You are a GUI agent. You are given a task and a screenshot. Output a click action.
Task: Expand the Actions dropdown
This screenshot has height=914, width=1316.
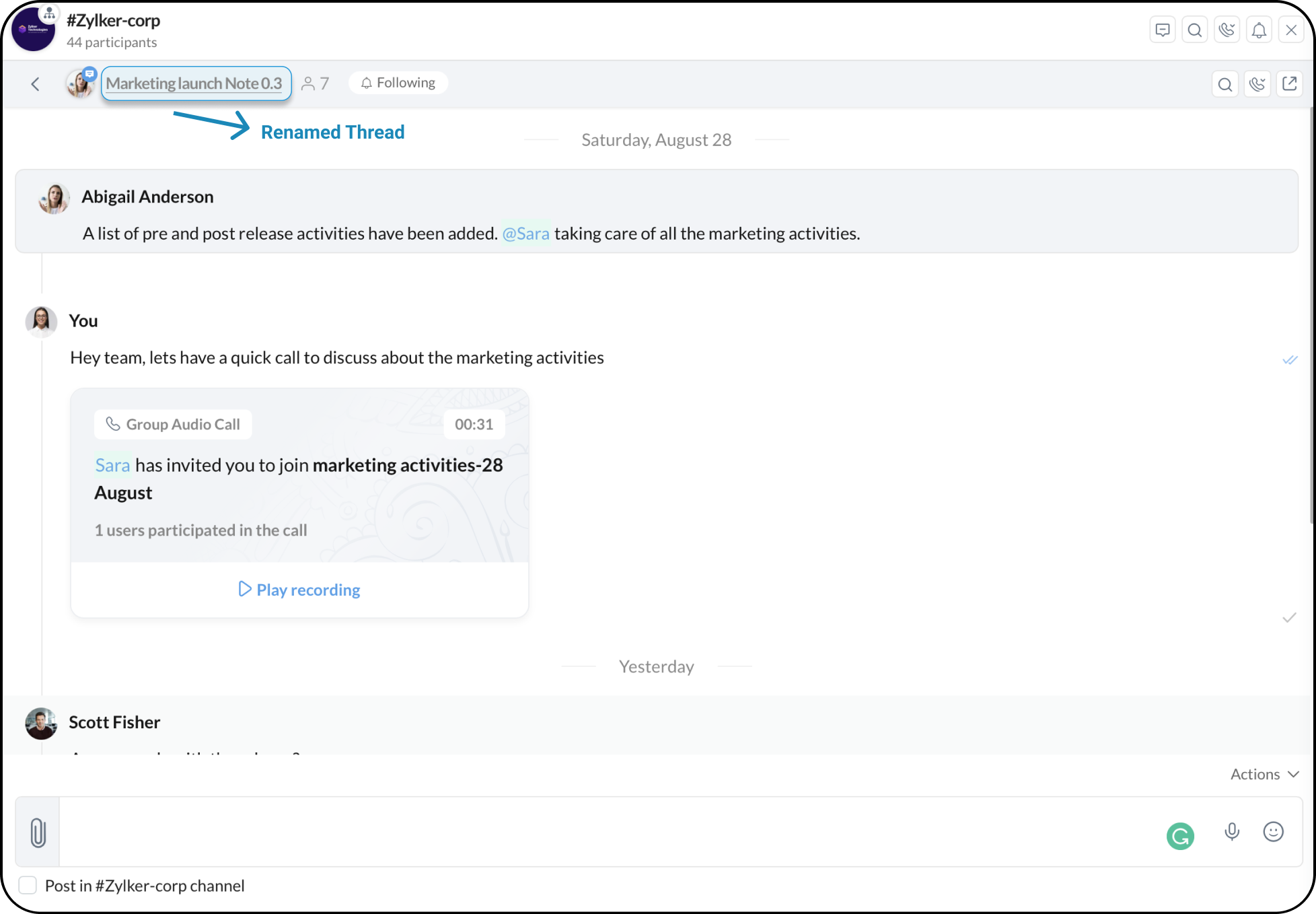click(1264, 774)
